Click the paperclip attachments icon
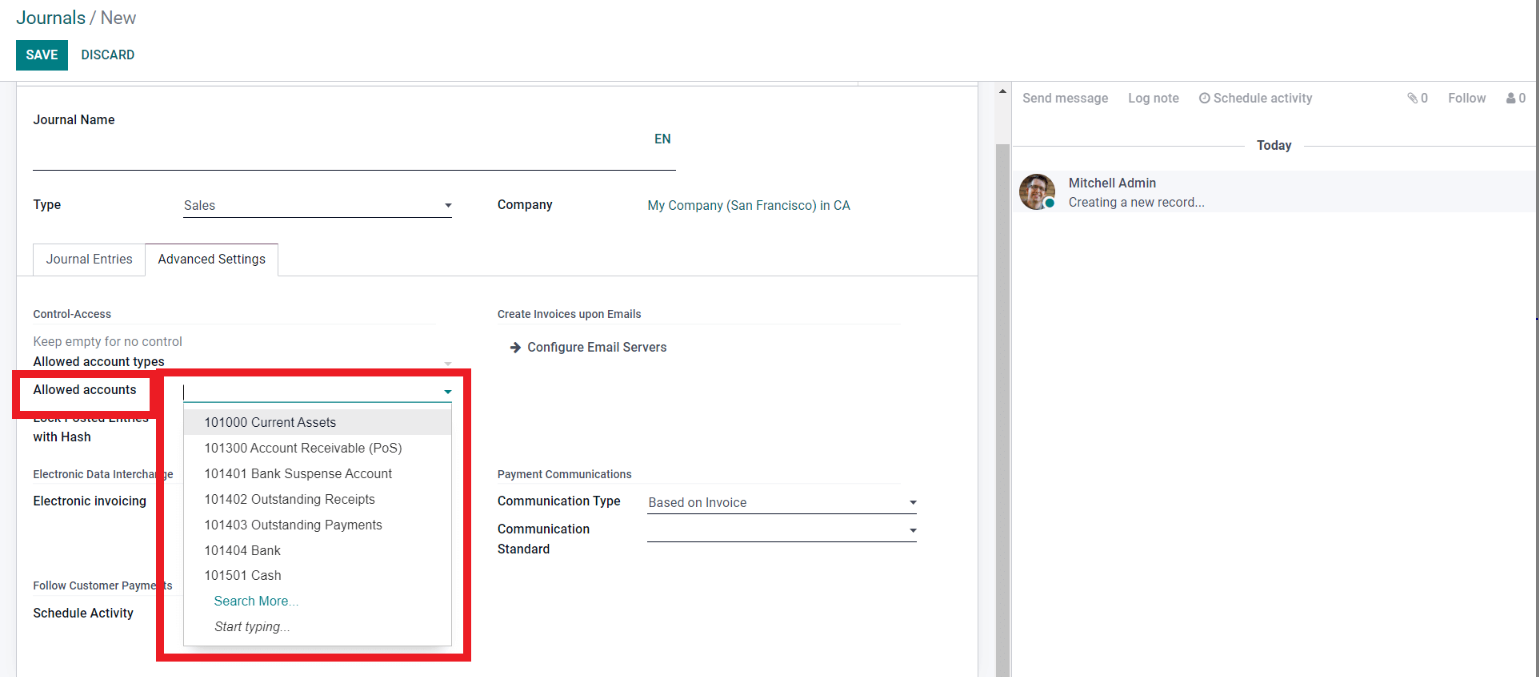 [1412, 98]
